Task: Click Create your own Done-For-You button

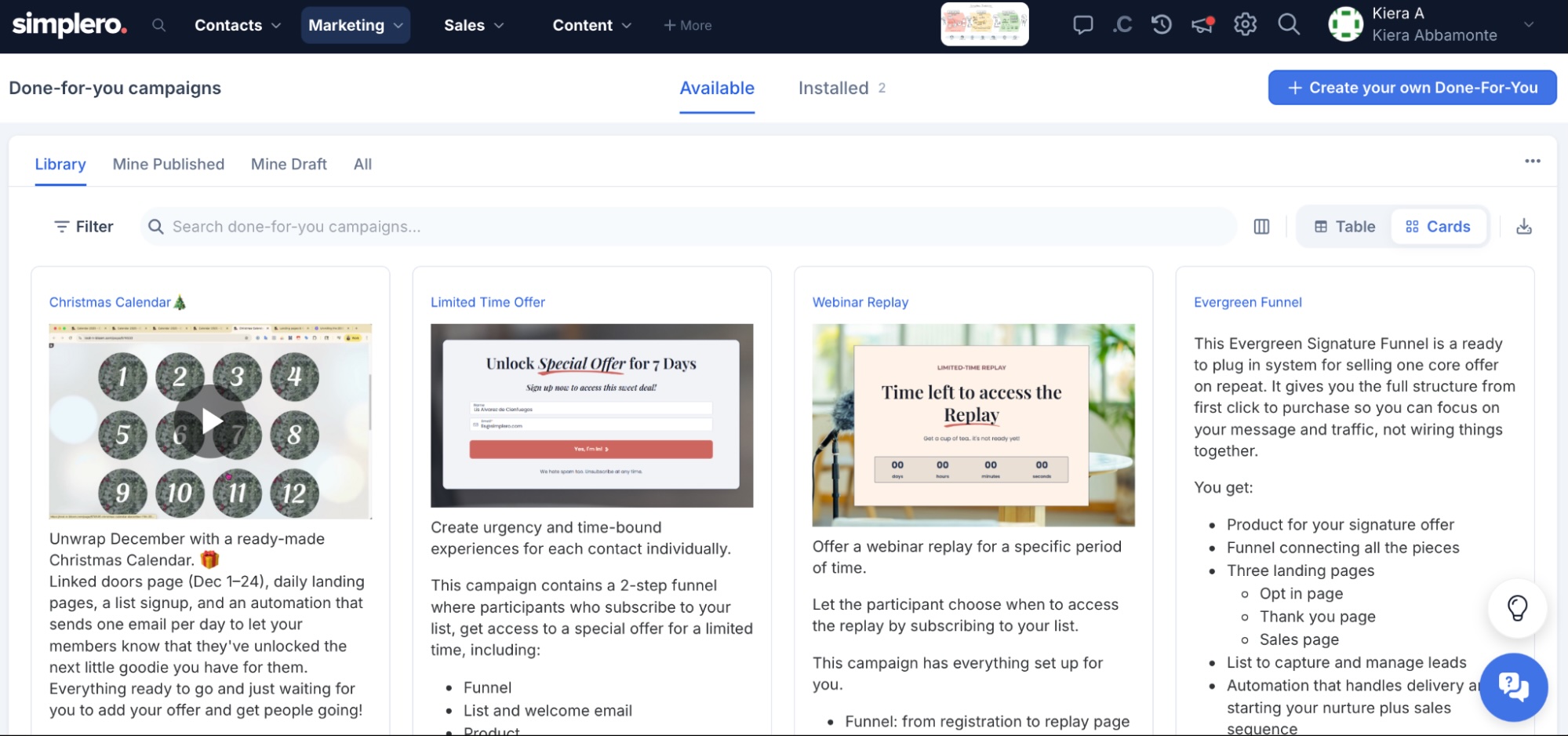Action: 1412,87
